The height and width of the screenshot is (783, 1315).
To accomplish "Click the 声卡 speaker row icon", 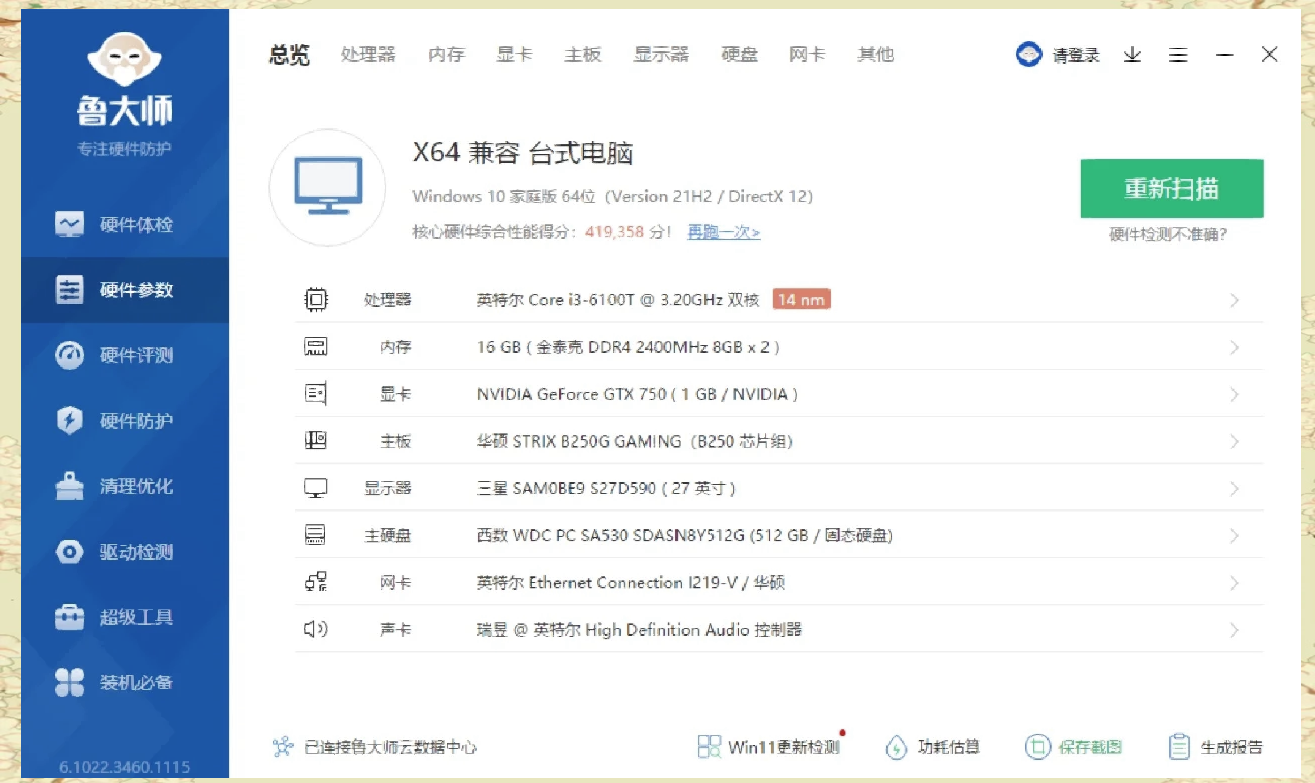I will coord(316,629).
